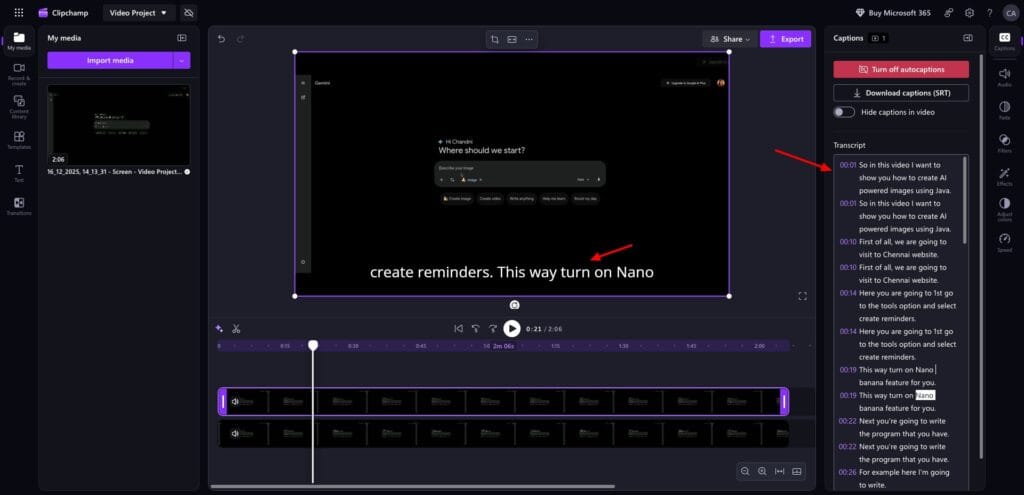Viewport: 1024px width, 495px height.
Task: Select the imported screen recording thumbnail
Action: click(118, 124)
